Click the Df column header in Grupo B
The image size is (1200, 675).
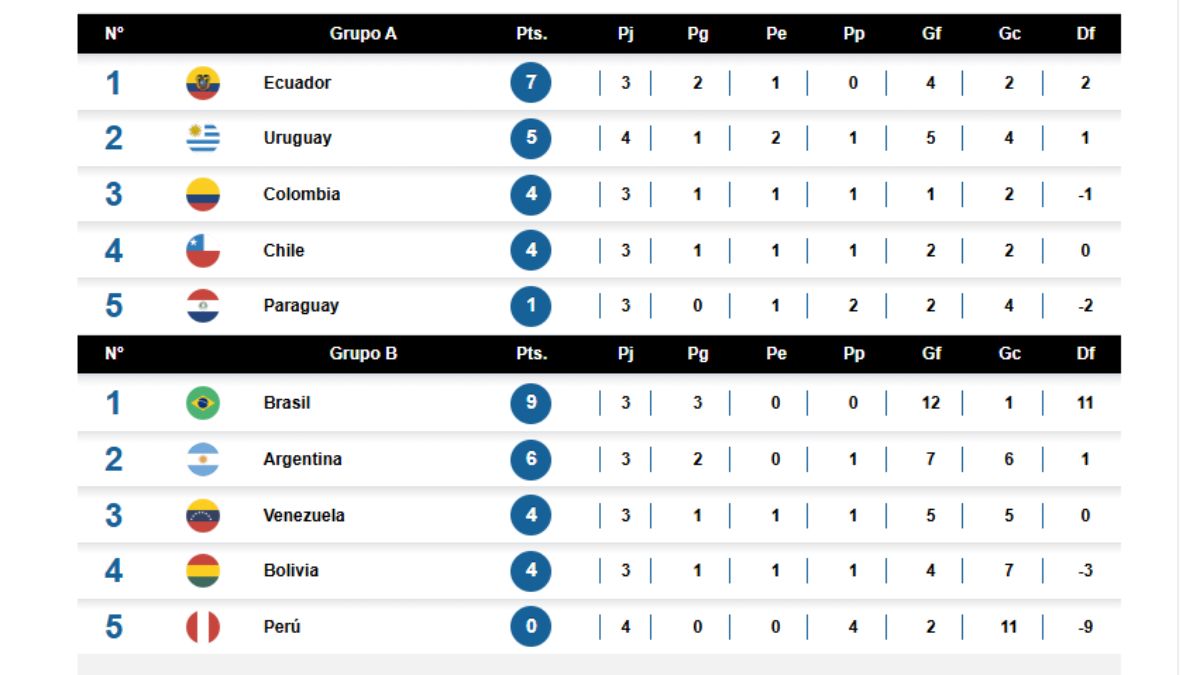[1085, 354]
